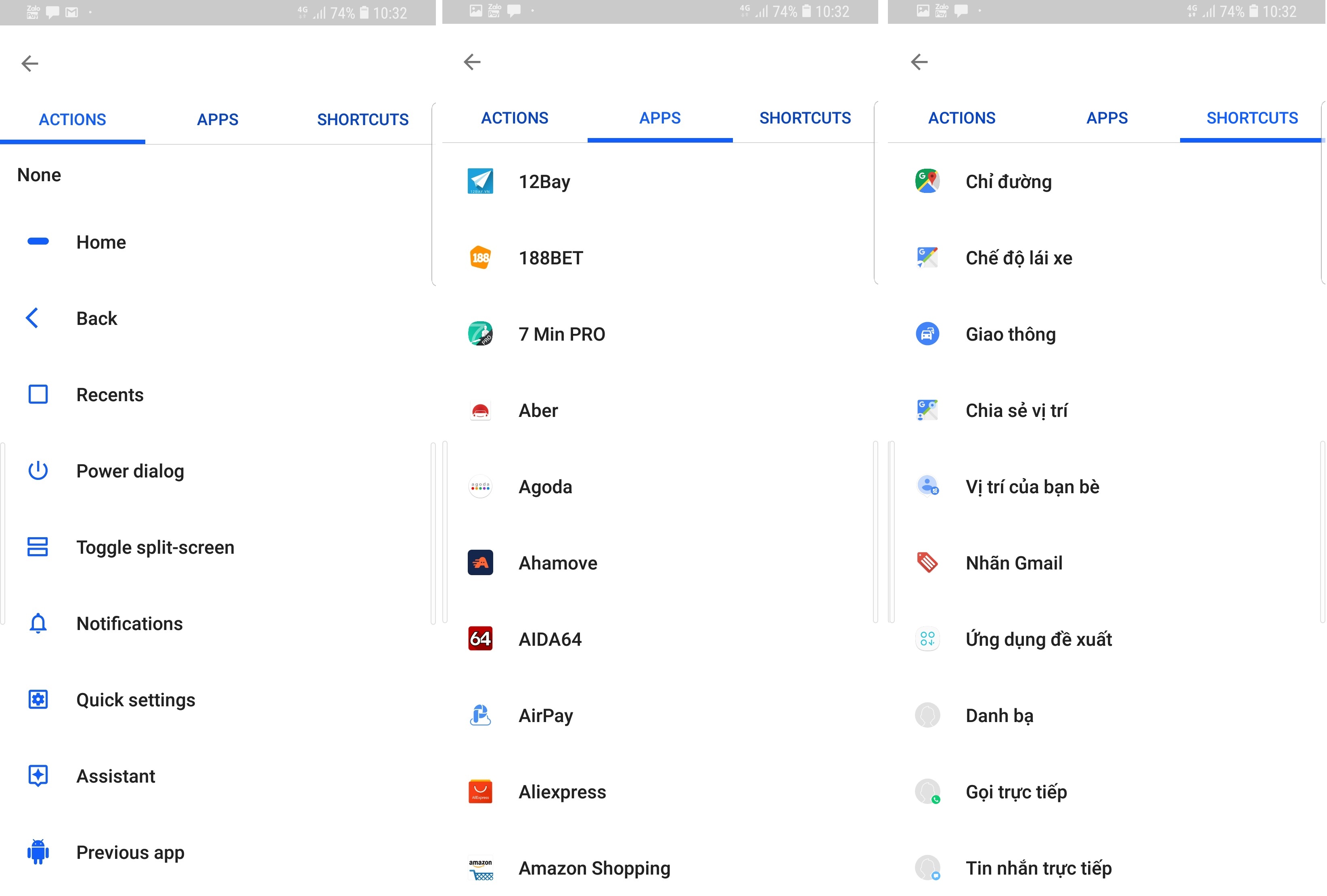Image resolution: width=1327 pixels, height=896 pixels.
Task: Tap the 'Notifications' label
Action: click(x=130, y=624)
